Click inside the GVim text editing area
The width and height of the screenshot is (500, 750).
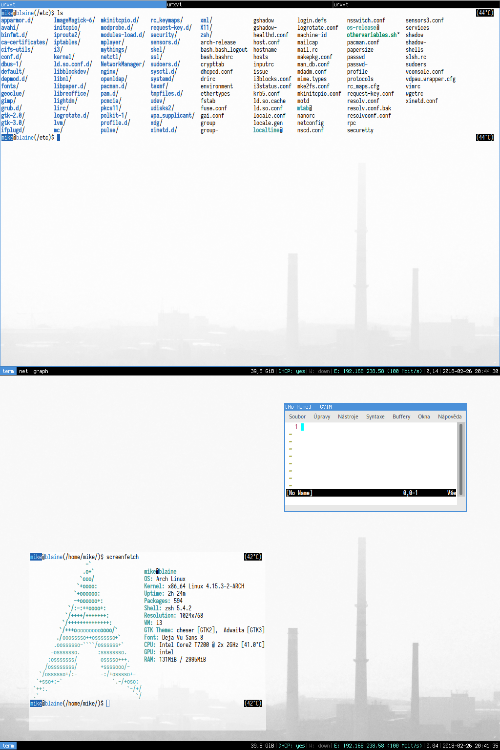373,456
